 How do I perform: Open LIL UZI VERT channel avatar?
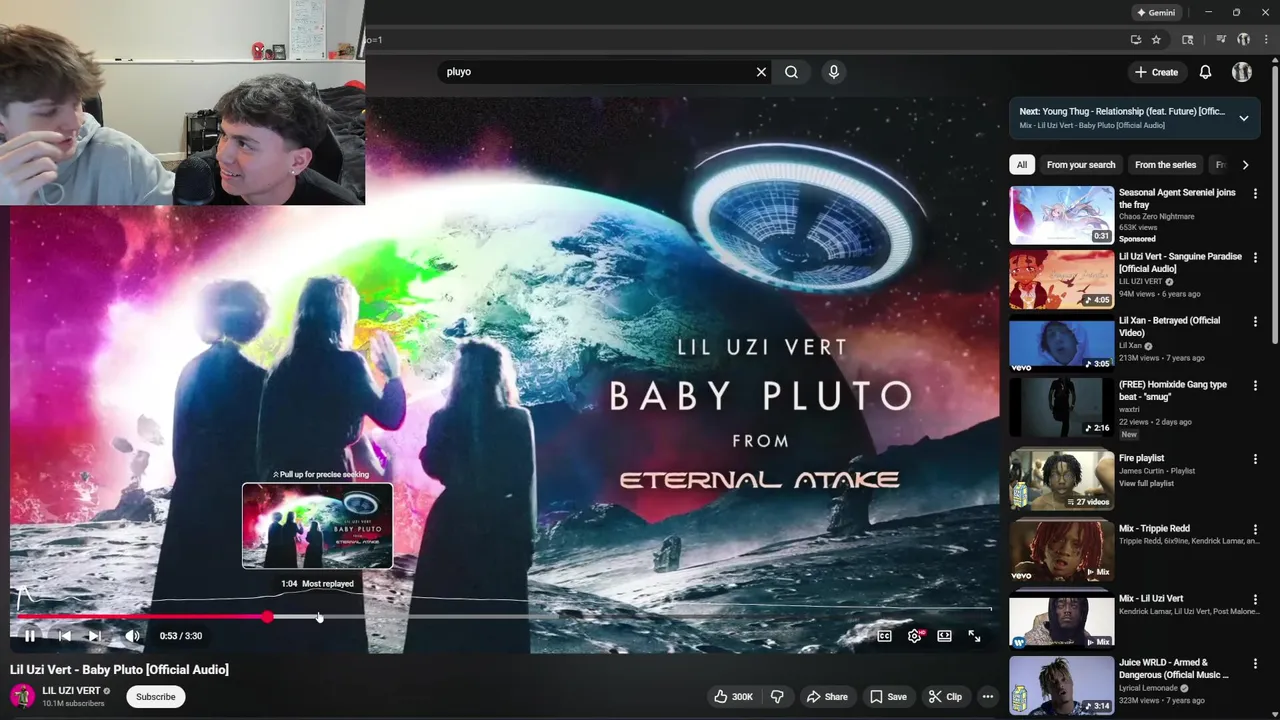(22, 696)
